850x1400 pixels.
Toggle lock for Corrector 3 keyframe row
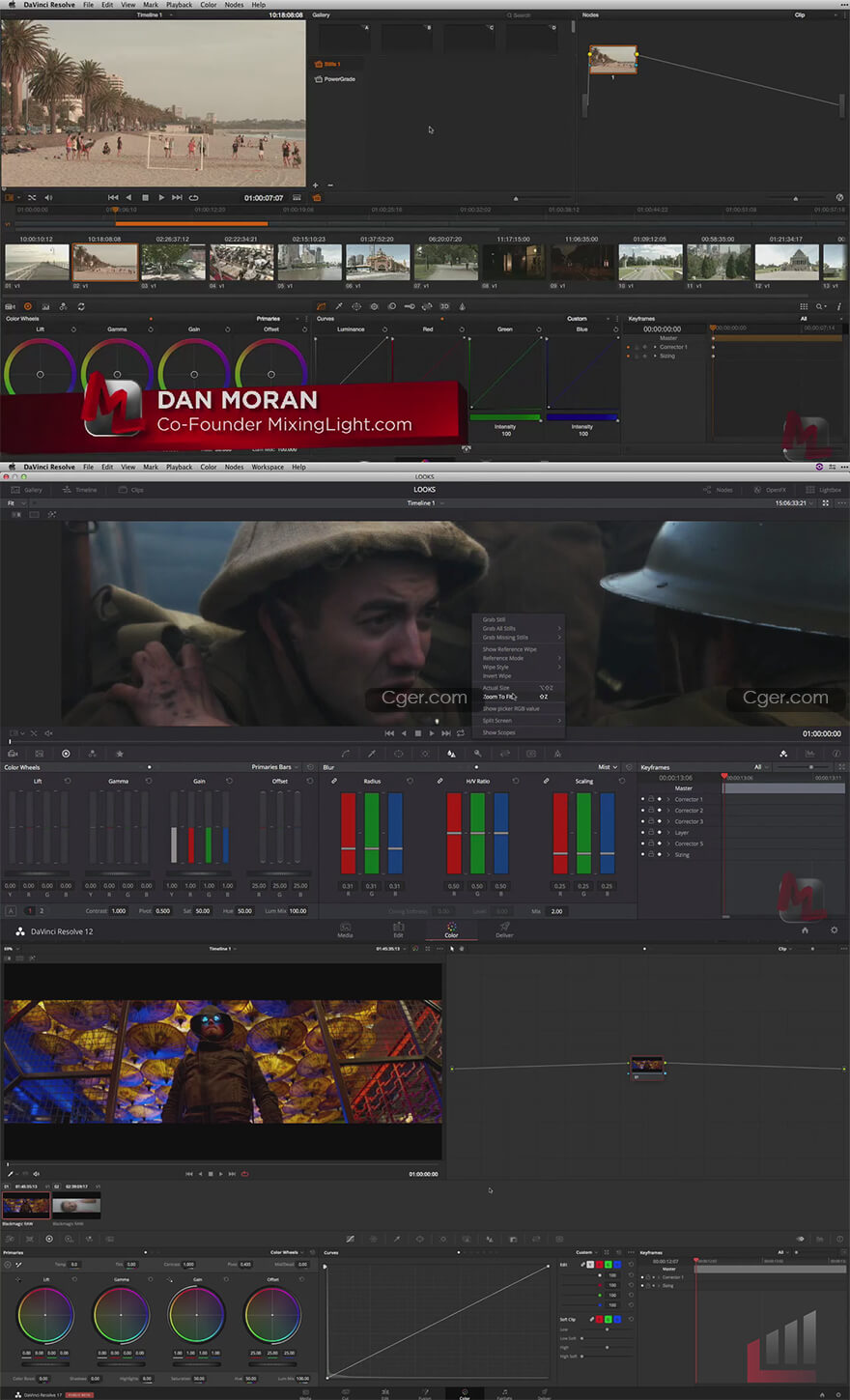[651, 821]
